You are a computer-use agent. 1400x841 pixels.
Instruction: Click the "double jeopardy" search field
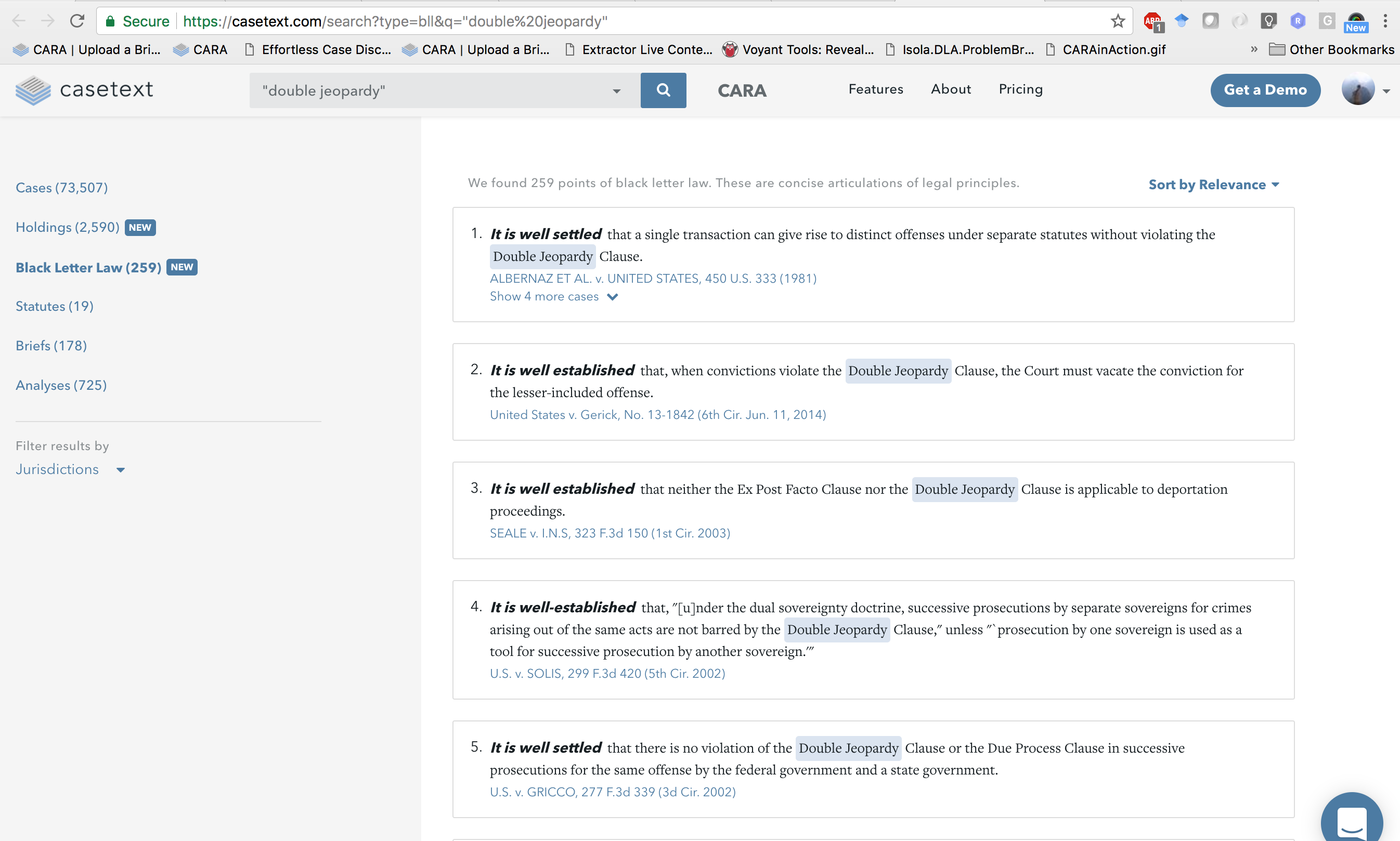(431, 90)
